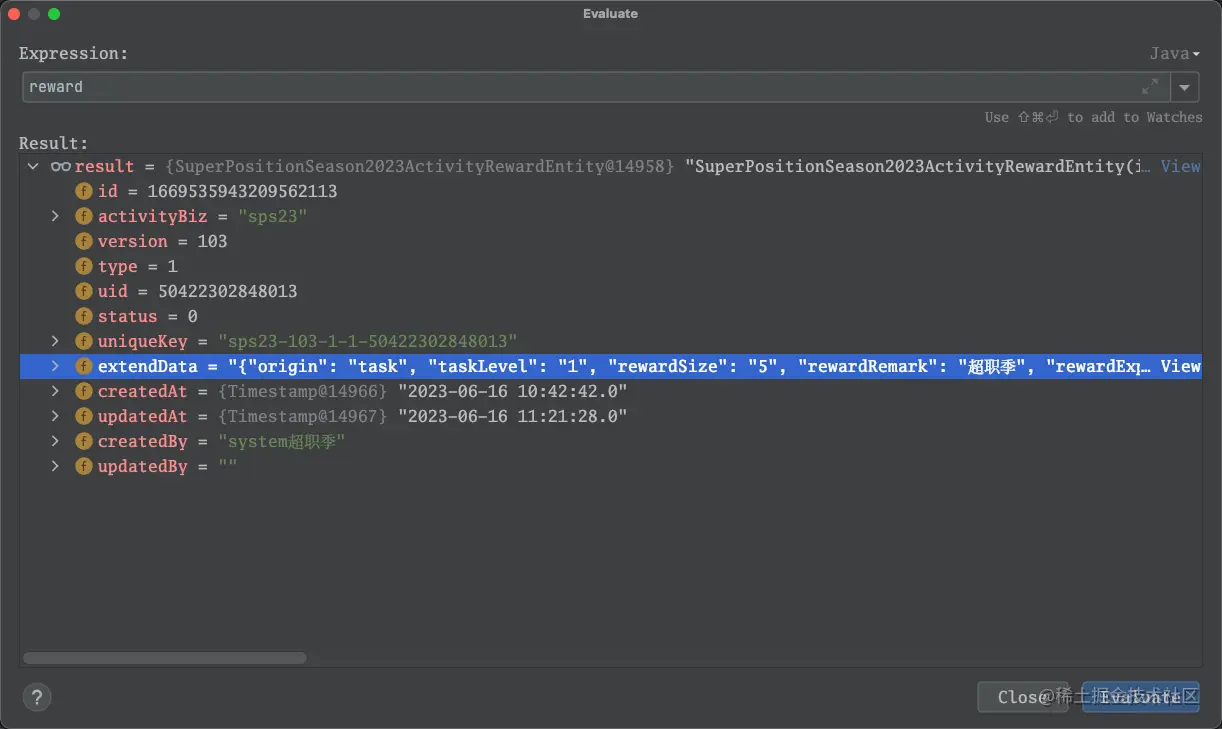Select the createdAt "2023-06-16 10:42:42.0" value

(x=512, y=391)
